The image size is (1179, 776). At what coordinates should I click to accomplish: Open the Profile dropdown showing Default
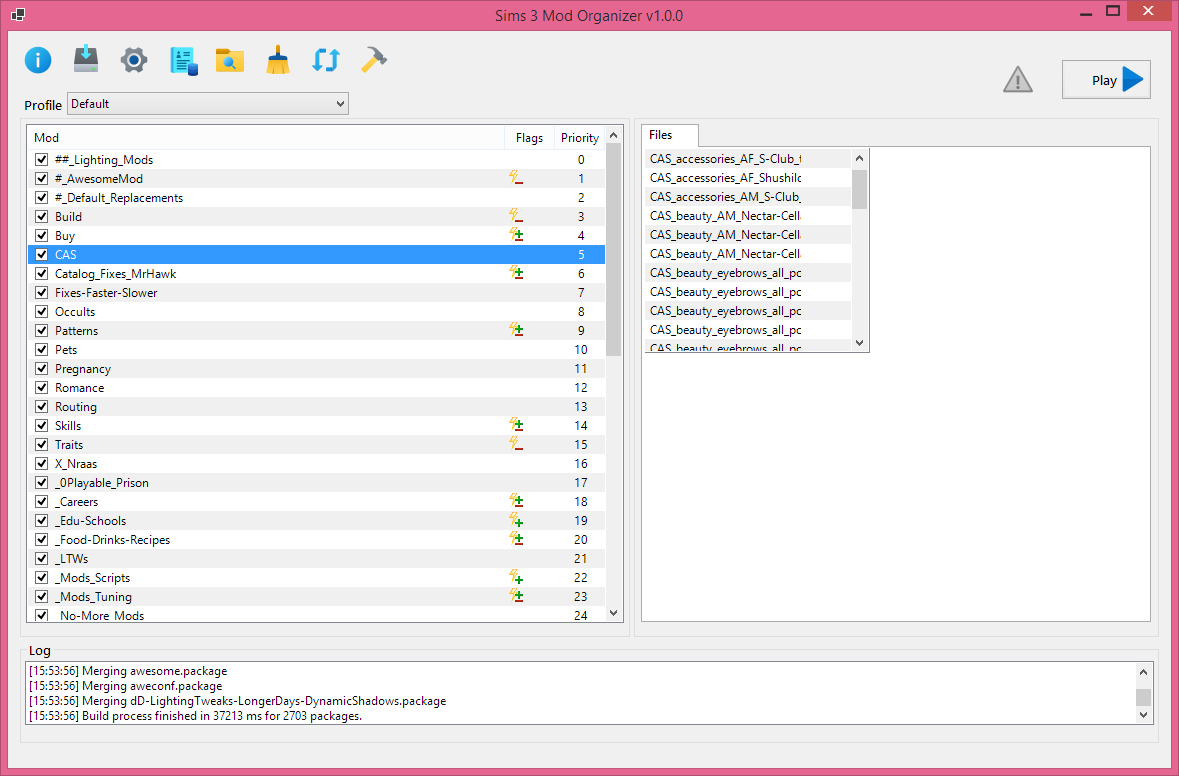207,103
